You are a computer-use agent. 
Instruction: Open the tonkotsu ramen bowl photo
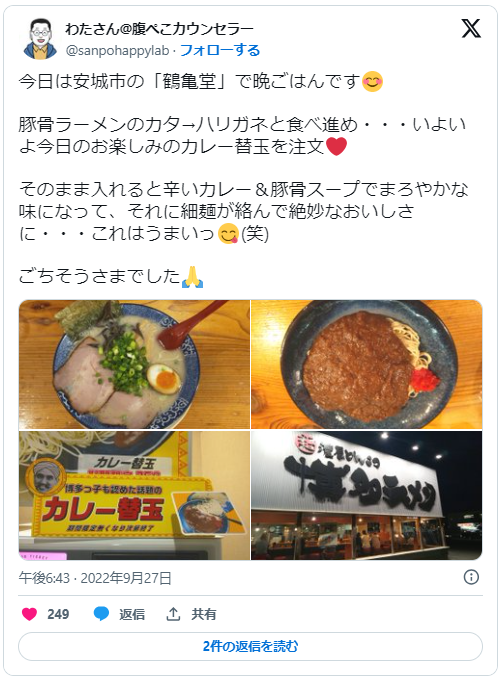click(134, 364)
